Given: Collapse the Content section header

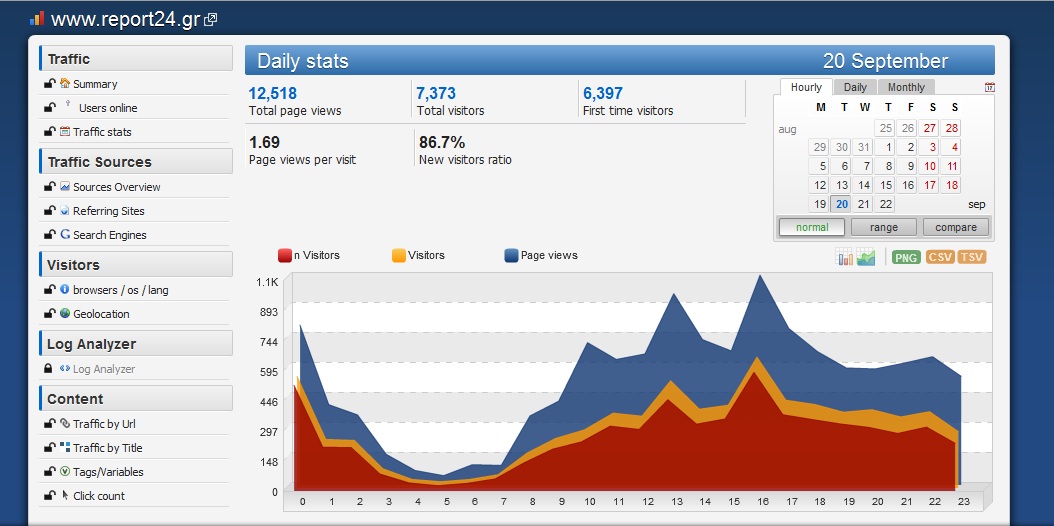Looking at the screenshot, I should click(135, 399).
